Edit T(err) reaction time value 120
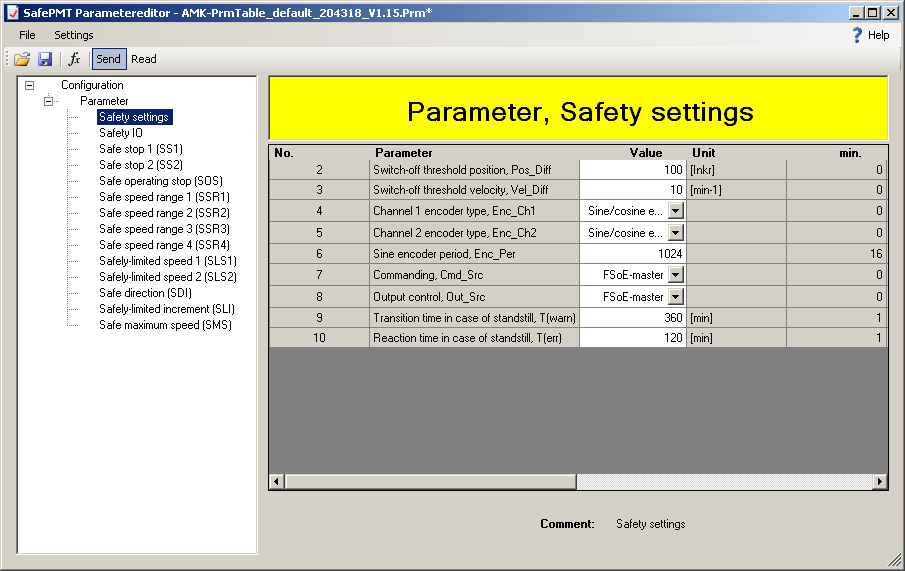This screenshot has width=905, height=571. click(633, 338)
